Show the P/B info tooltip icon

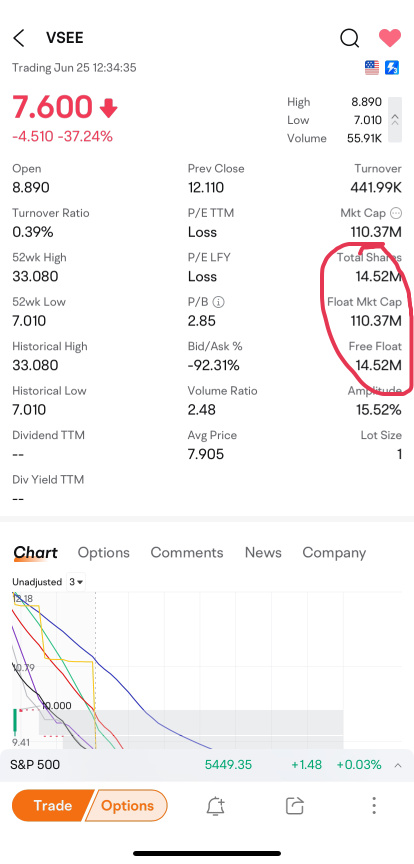[x=219, y=302]
